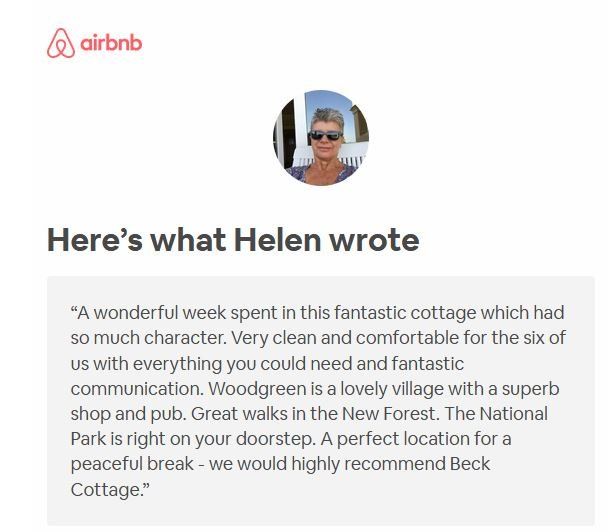This screenshot has width=608, height=532.
Task: Click "shop and pub" in the review
Action: pyautogui.click(x=118, y=414)
